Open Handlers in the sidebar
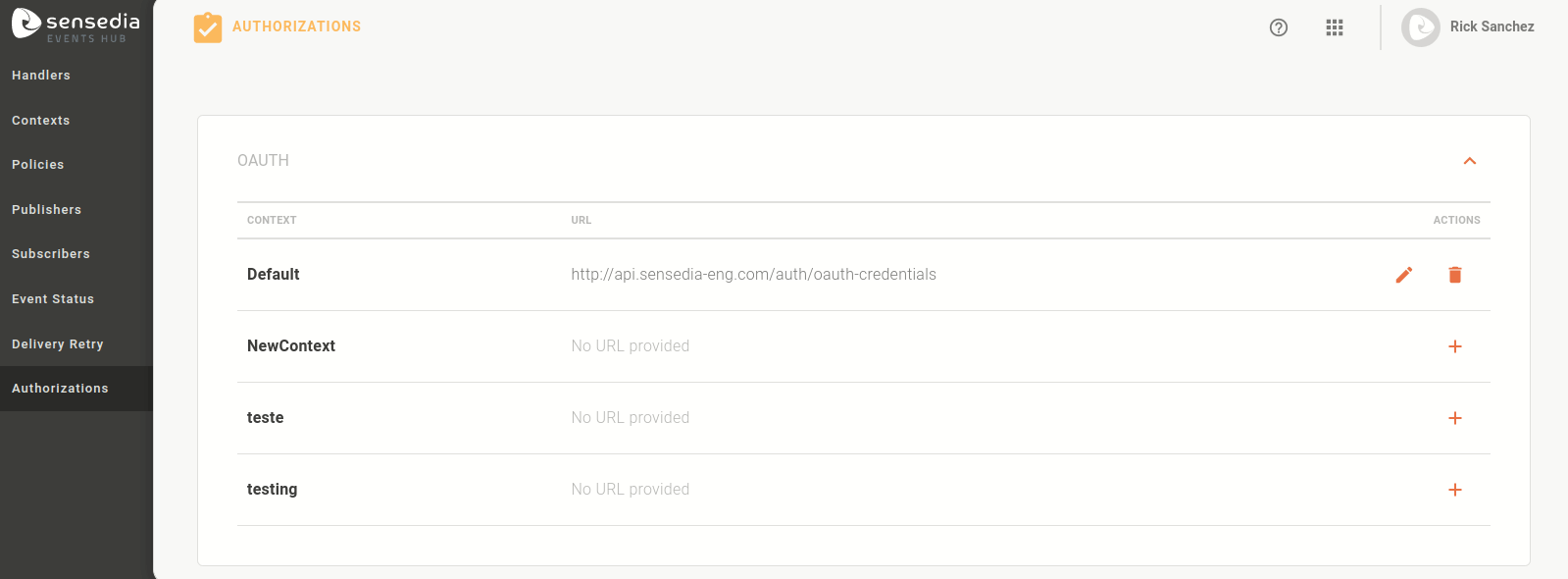Image resolution: width=1568 pixels, height=579 pixels. (x=76, y=76)
